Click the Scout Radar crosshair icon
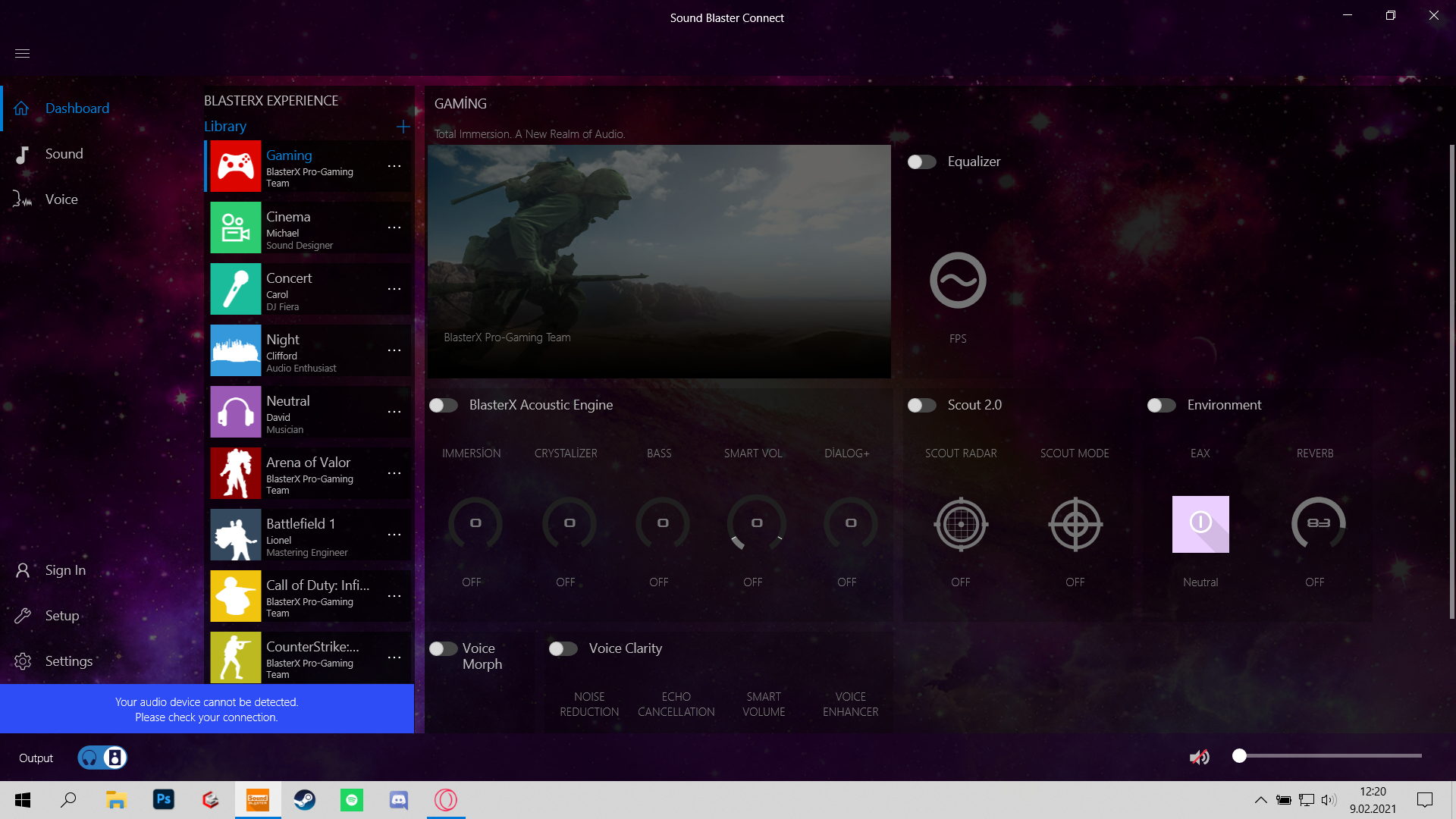This screenshot has width=1456, height=819. [x=961, y=524]
